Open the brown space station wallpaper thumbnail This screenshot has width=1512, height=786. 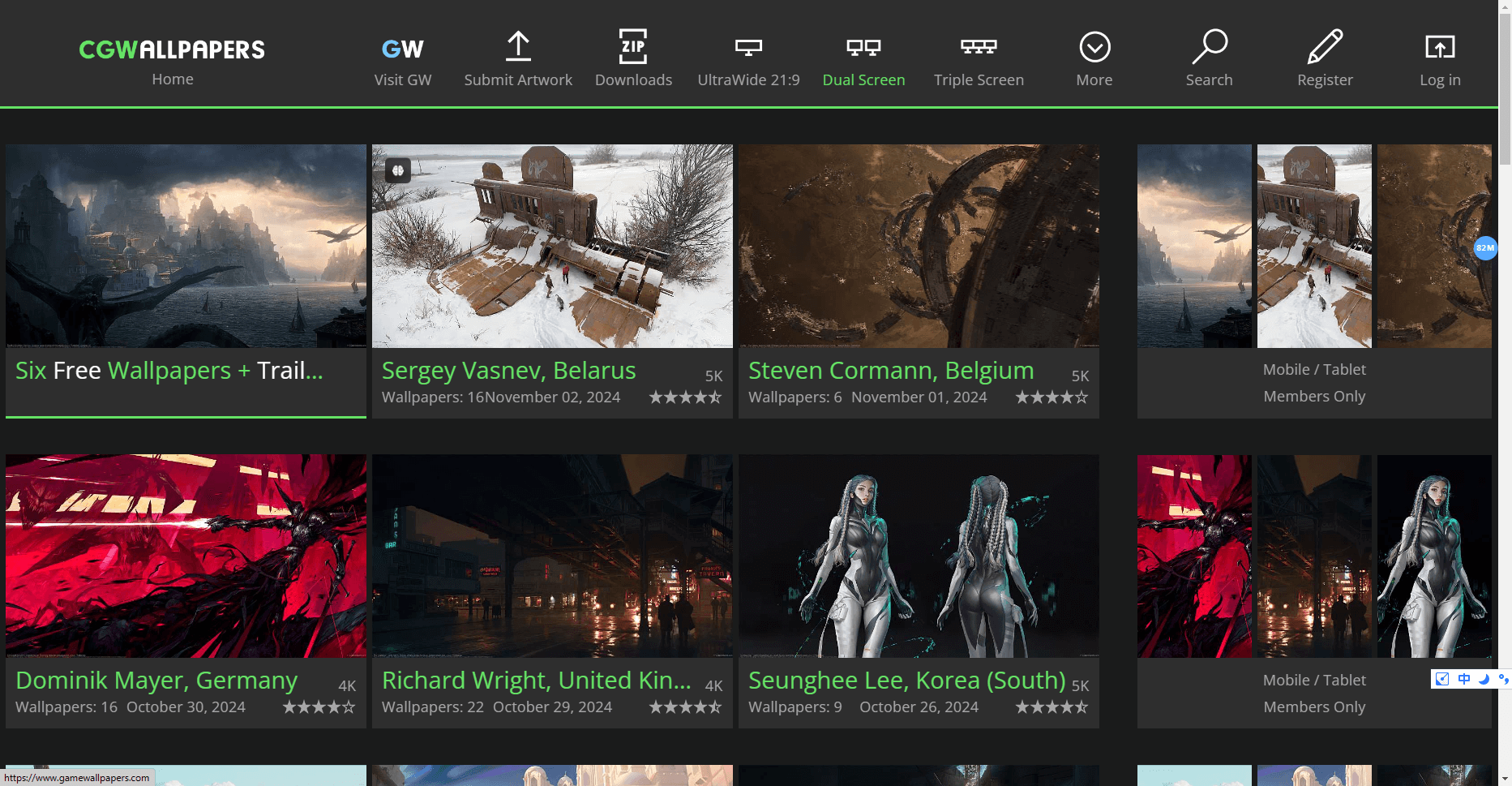pos(919,246)
